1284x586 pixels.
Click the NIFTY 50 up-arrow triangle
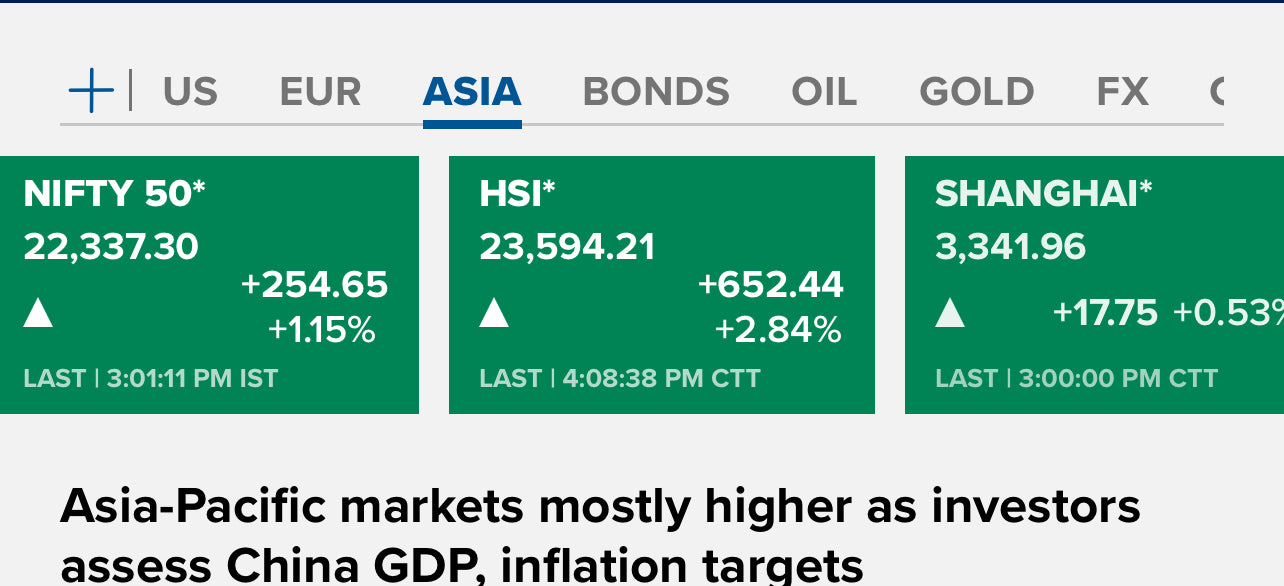tap(38, 313)
